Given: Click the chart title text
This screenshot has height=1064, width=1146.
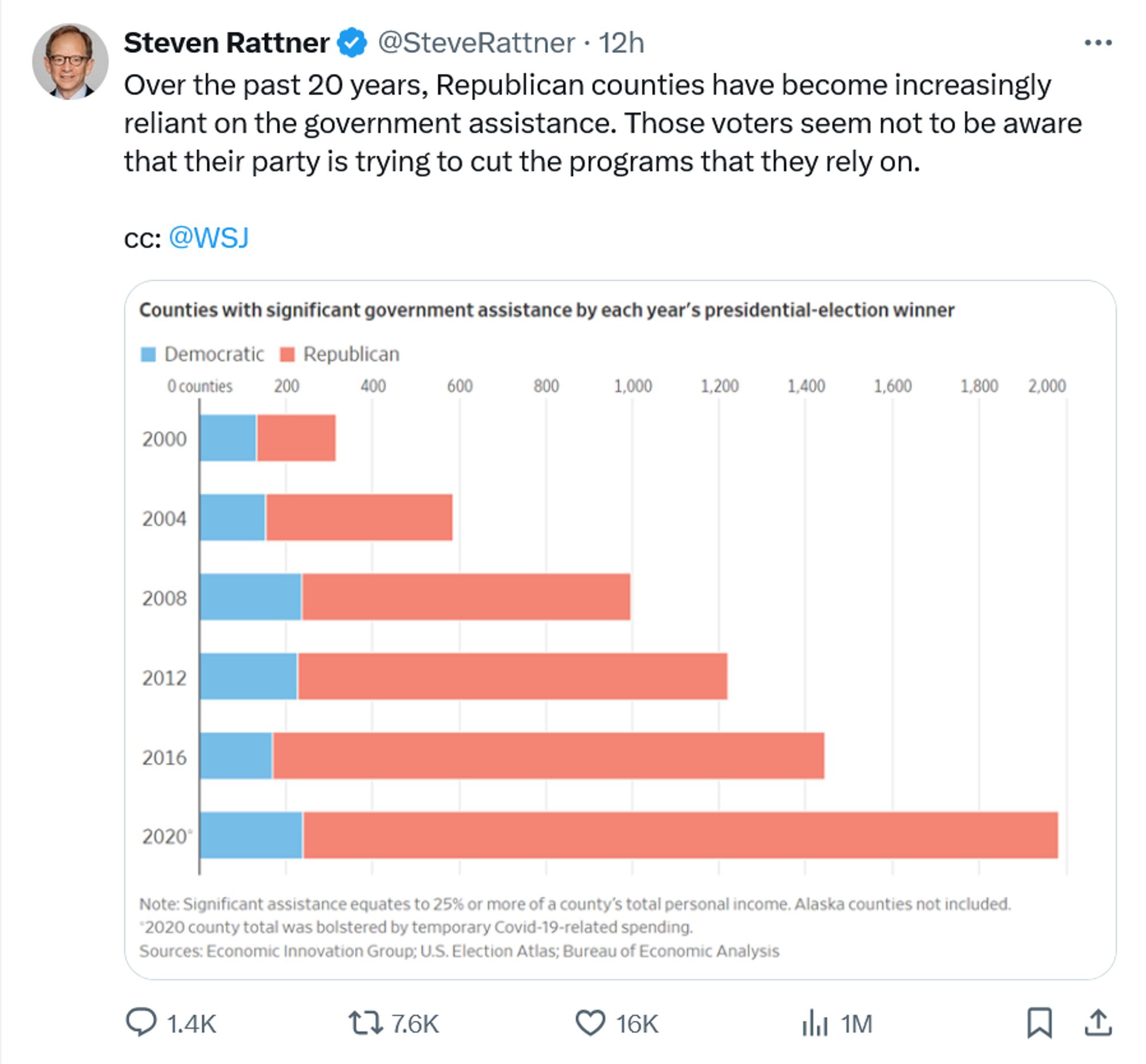Looking at the screenshot, I should 547,310.
